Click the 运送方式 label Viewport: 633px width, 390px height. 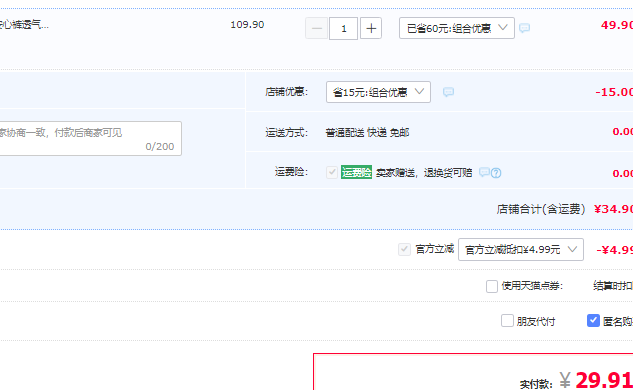point(286,132)
